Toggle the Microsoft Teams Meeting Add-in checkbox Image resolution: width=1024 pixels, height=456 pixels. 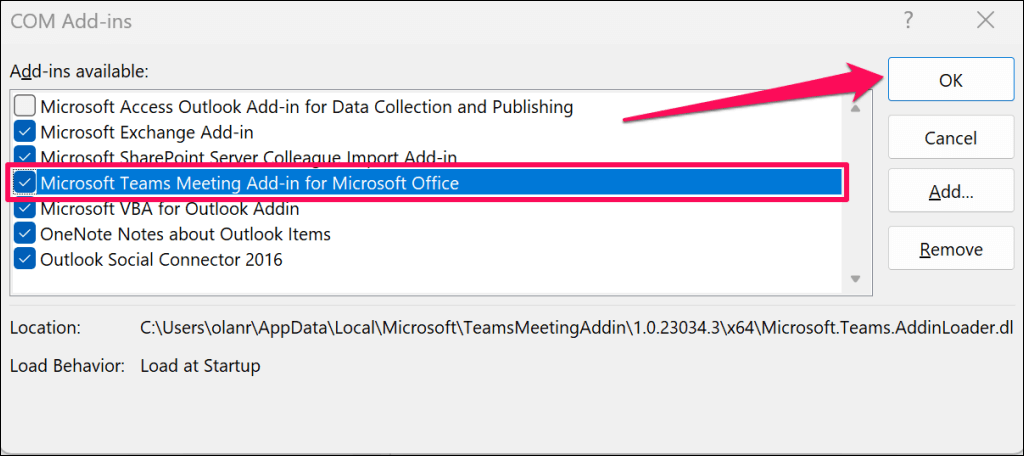click(26, 183)
